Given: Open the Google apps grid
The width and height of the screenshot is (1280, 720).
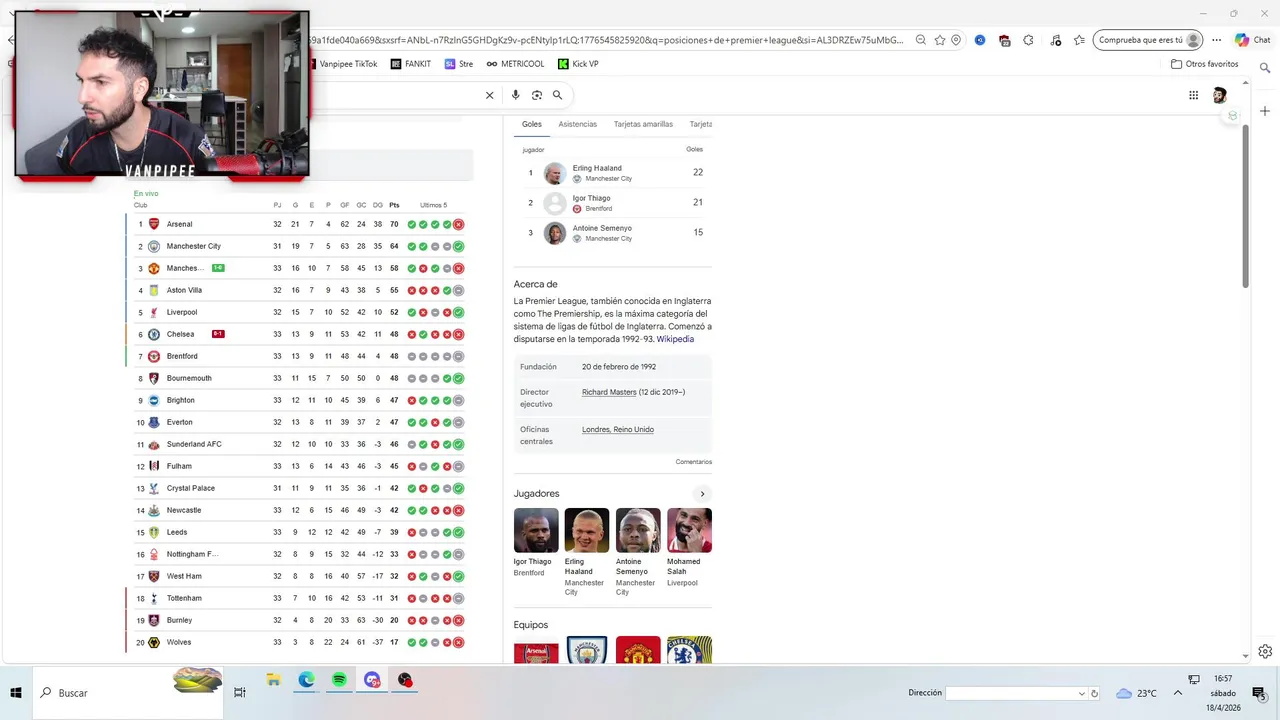Looking at the screenshot, I should [1193, 95].
